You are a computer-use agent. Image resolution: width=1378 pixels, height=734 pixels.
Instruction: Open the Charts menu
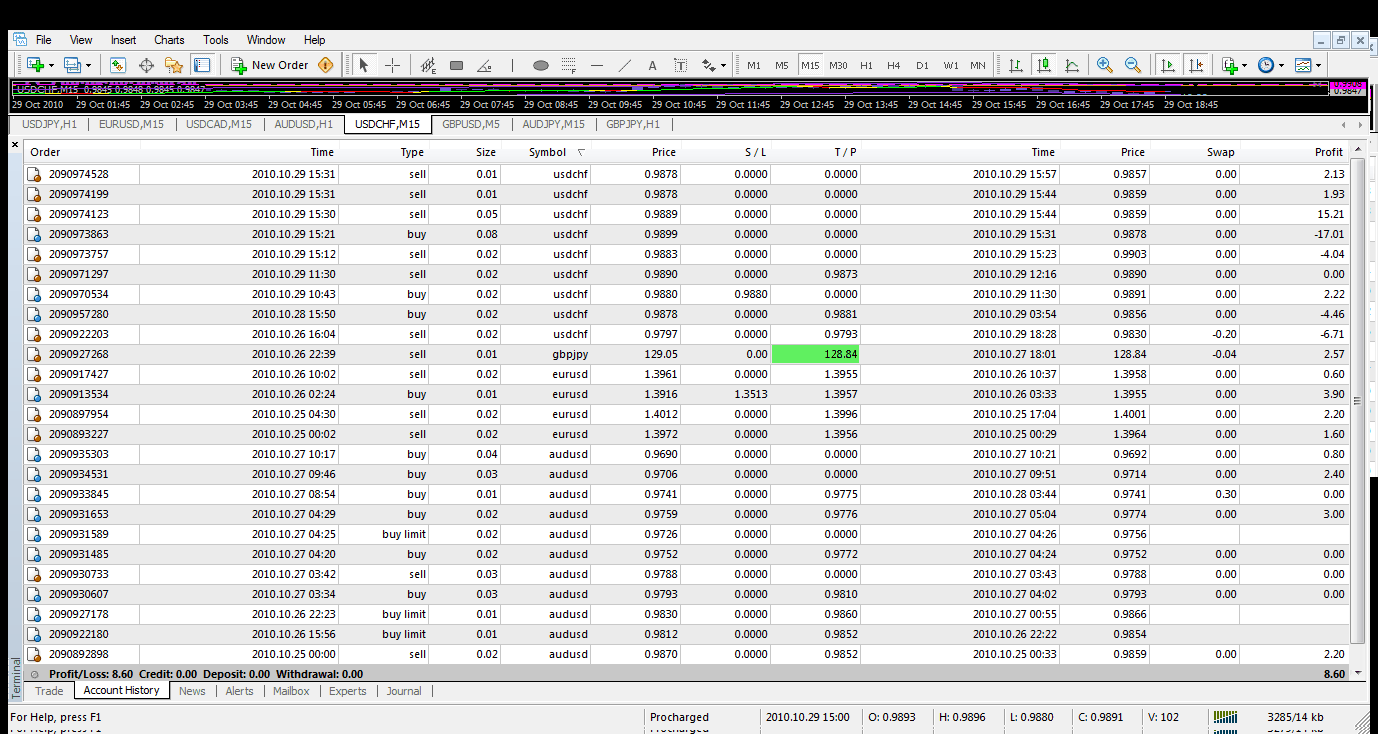coord(169,40)
